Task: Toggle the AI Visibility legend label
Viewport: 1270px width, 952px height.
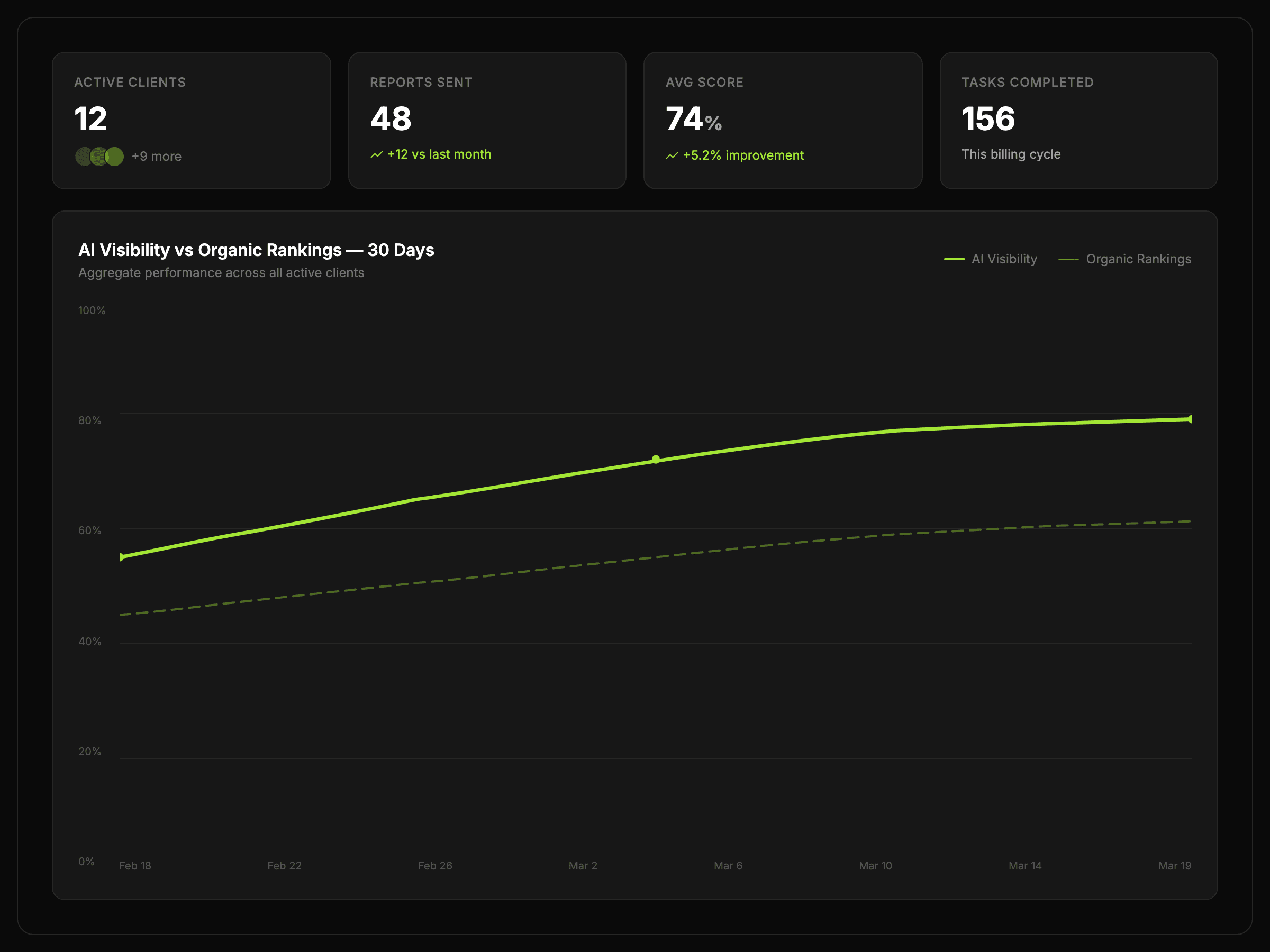Action: click(1004, 259)
